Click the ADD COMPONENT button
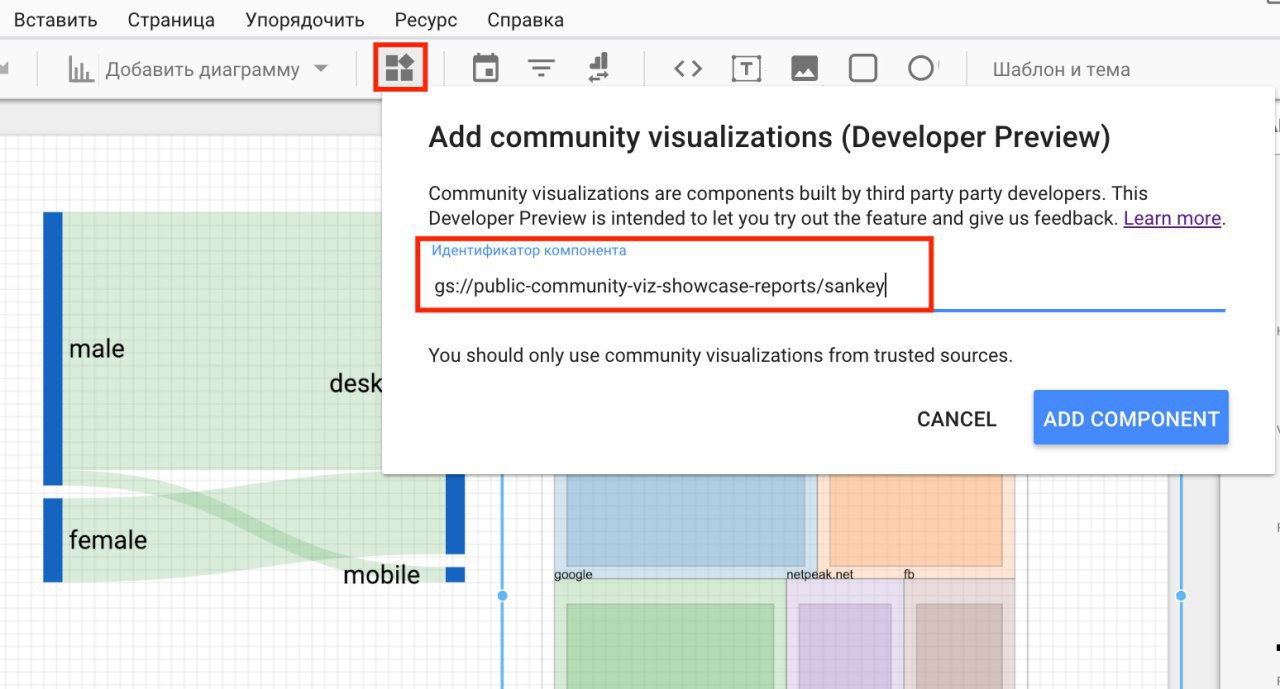 [x=1130, y=419]
